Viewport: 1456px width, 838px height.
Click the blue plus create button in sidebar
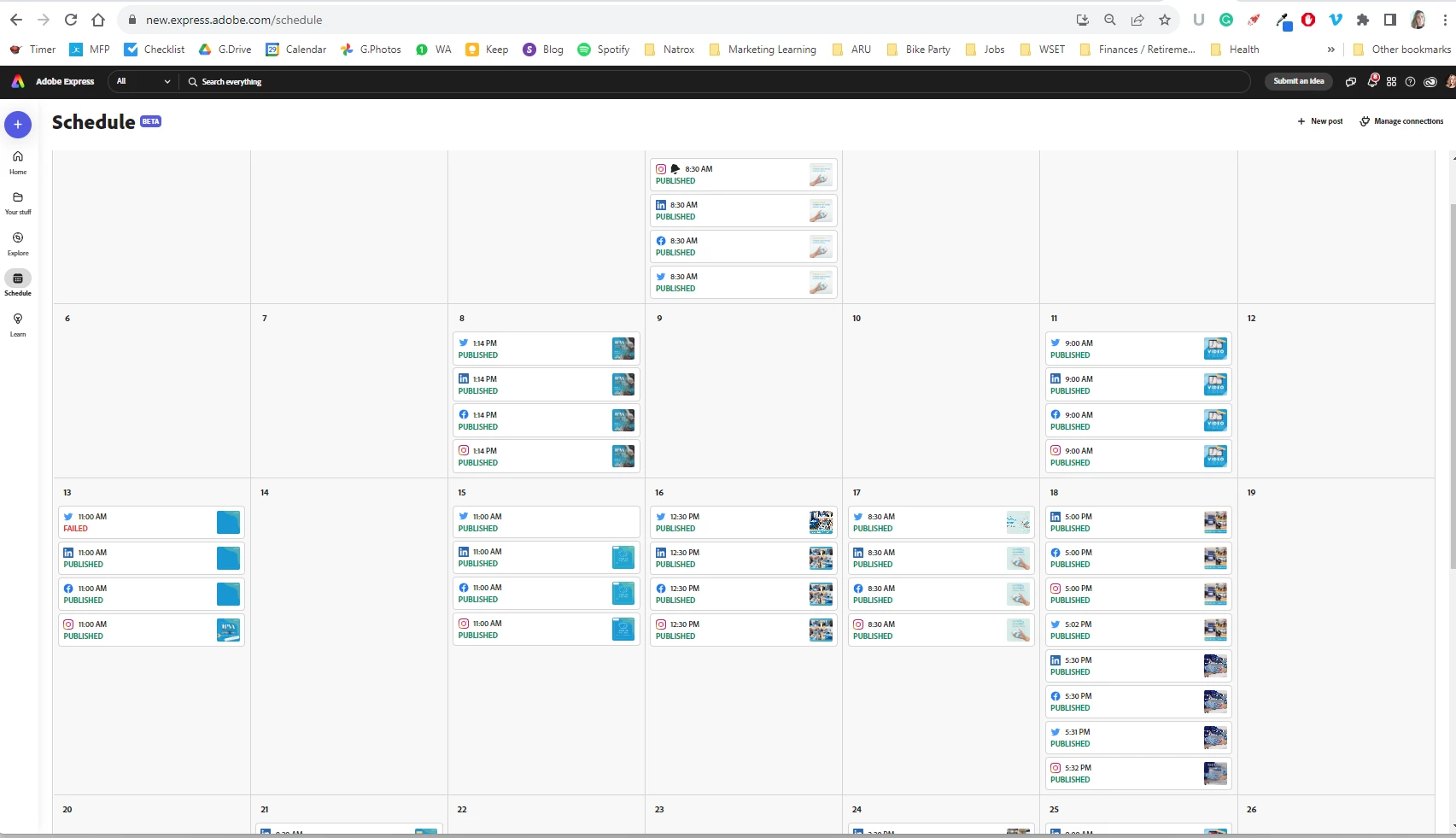tap(18, 125)
